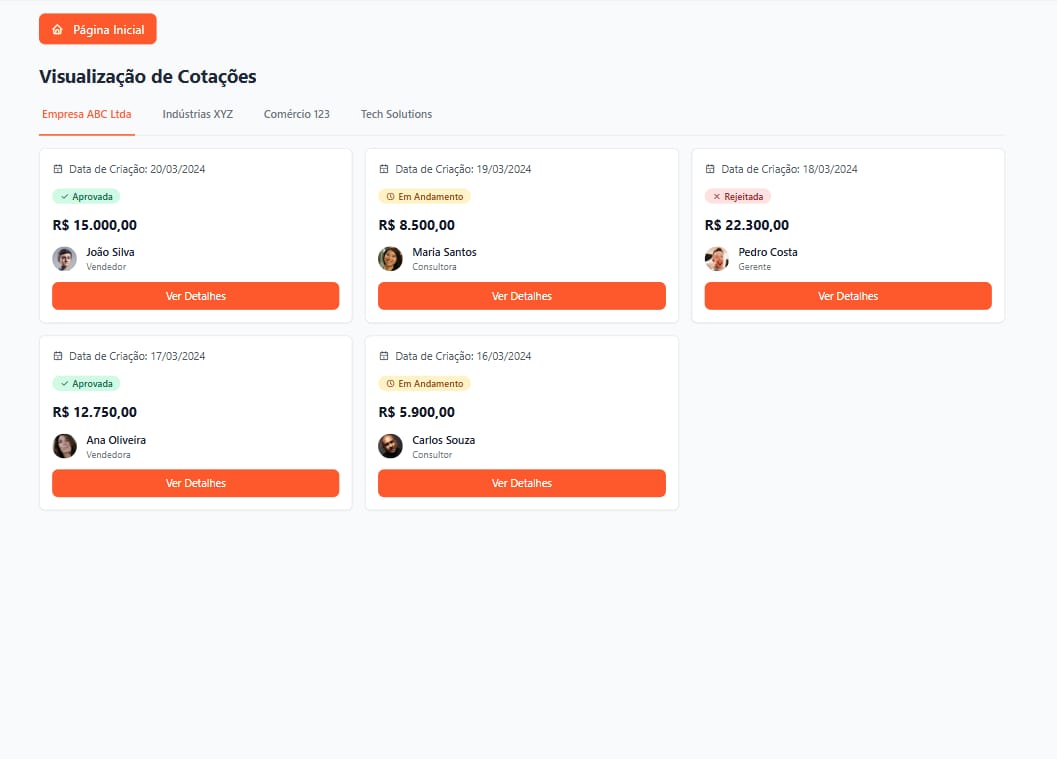Click João Silva's avatar photo
This screenshot has height=759, width=1057.
click(x=65, y=259)
